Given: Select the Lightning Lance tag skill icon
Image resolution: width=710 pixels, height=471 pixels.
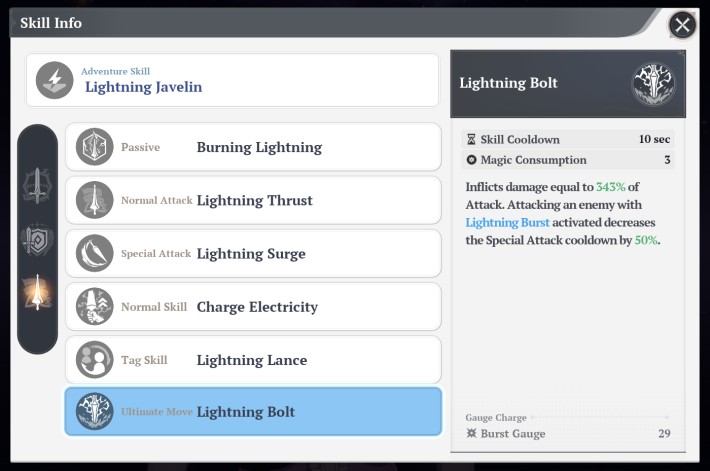Looking at the screenshot, I should (94, 360).
